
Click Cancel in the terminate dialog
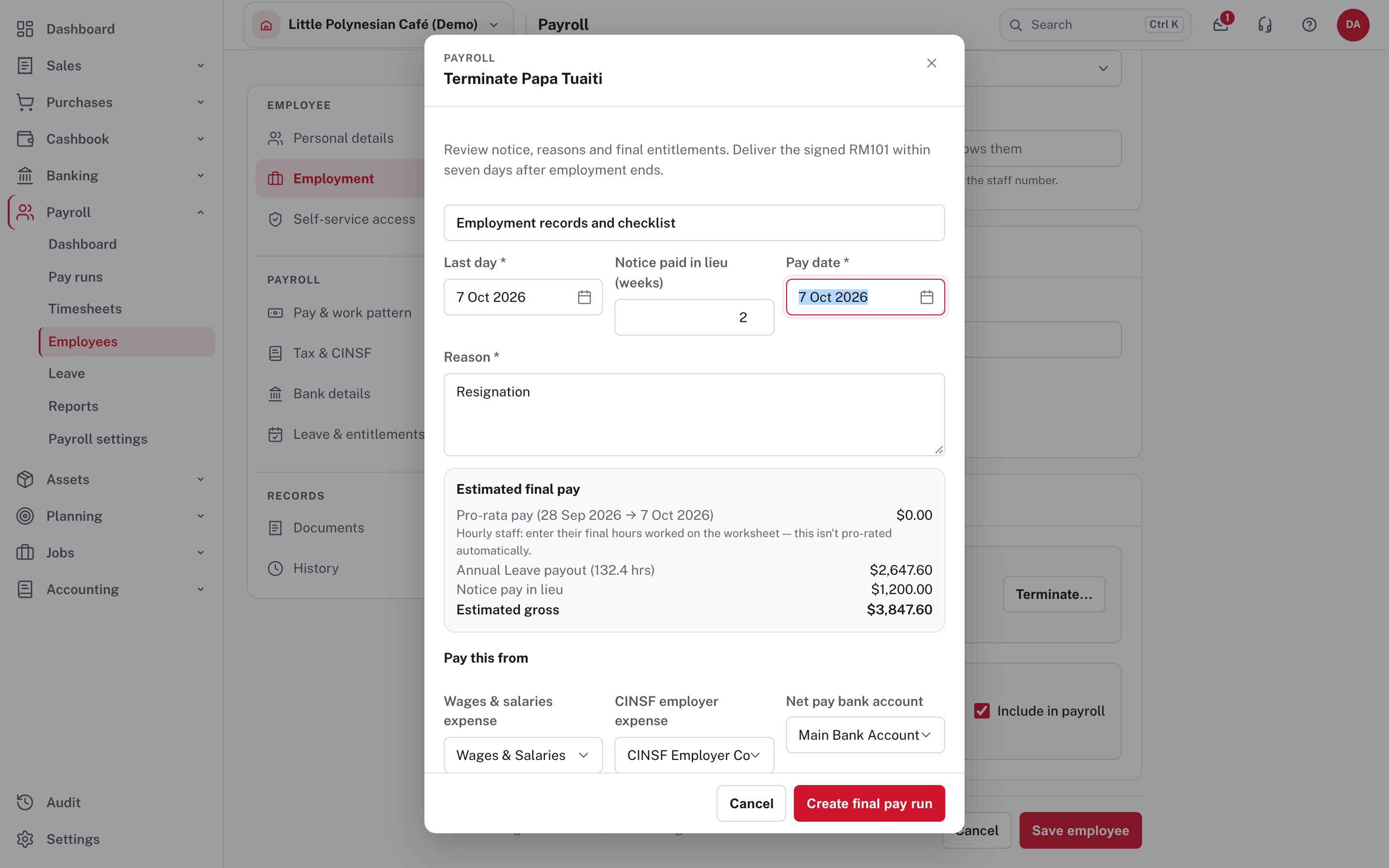point(751,803)
